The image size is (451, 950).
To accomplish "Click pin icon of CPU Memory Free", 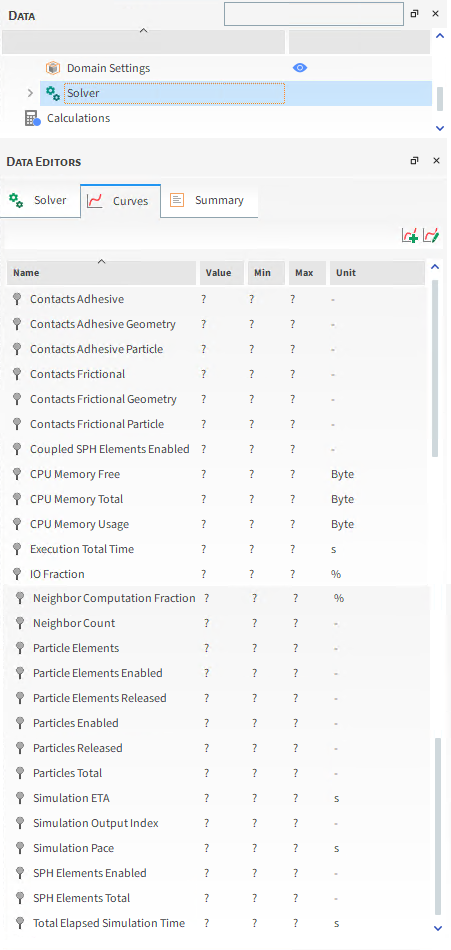I will 18,474.
